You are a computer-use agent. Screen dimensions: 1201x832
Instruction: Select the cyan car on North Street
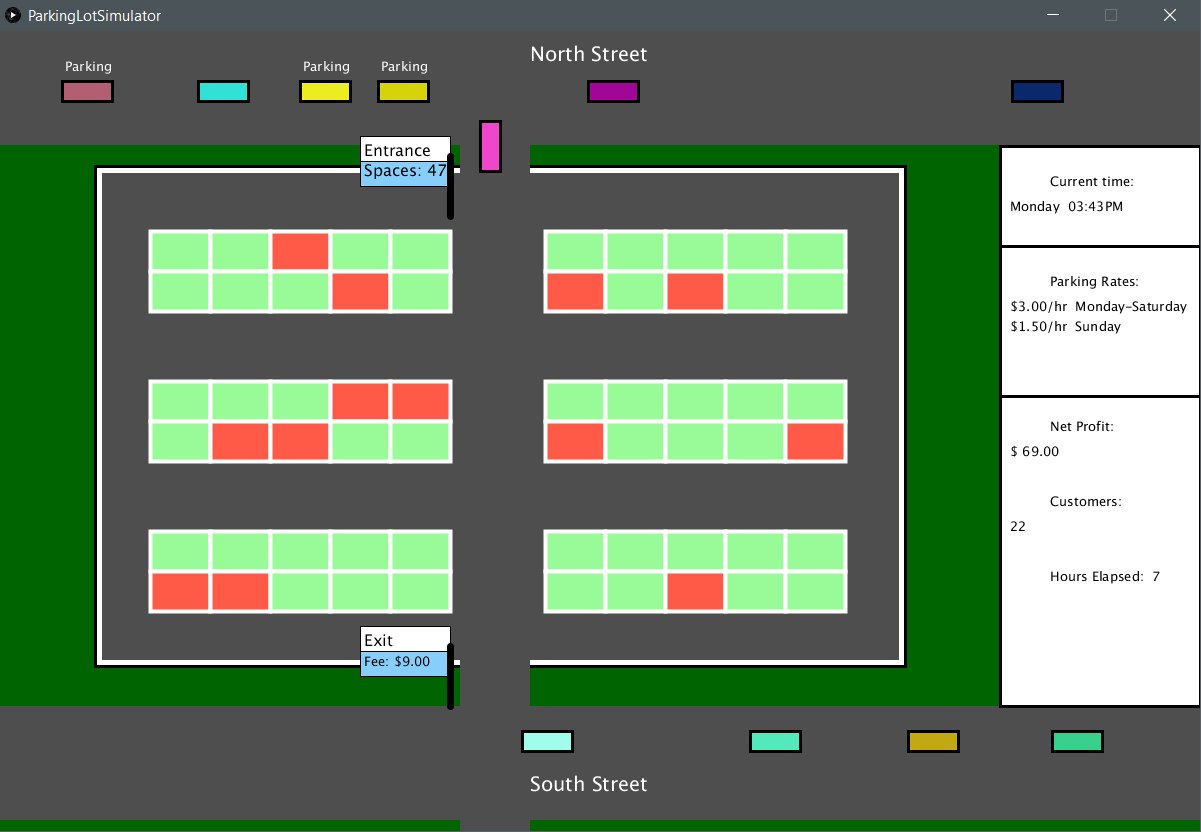coord(223,91)
